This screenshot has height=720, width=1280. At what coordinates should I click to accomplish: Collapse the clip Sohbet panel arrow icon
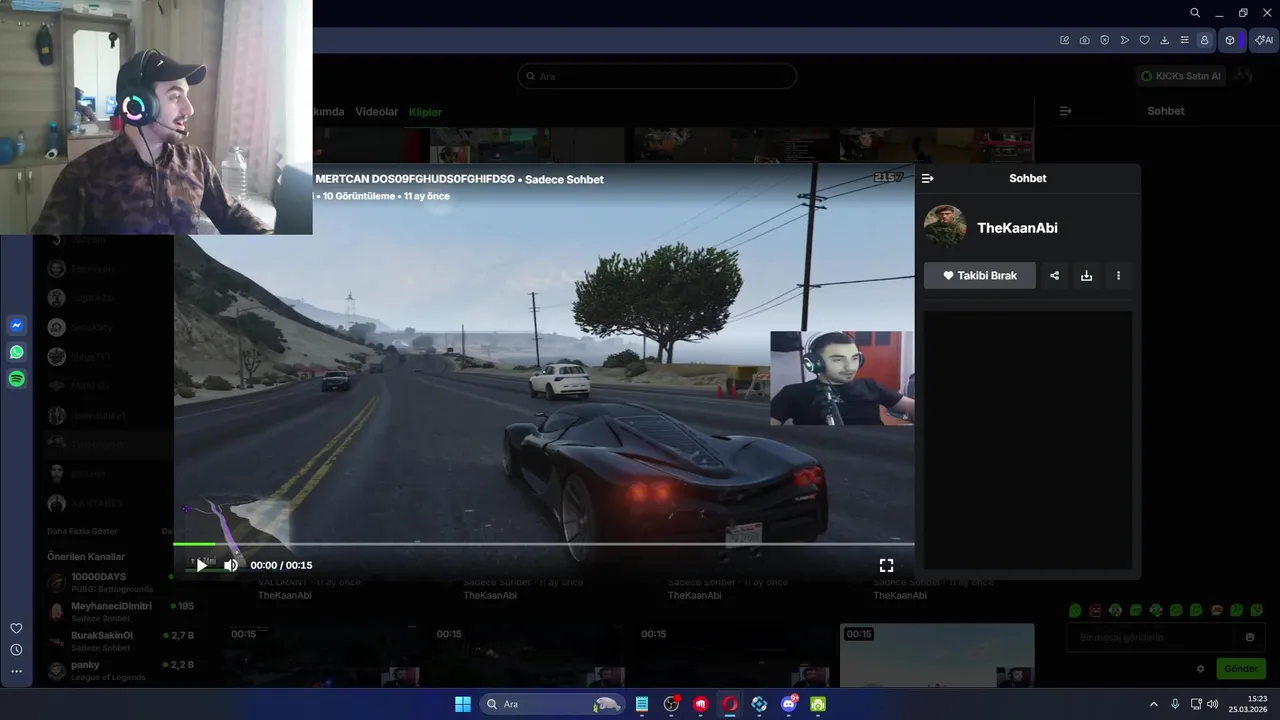click(x=927, y=178)
